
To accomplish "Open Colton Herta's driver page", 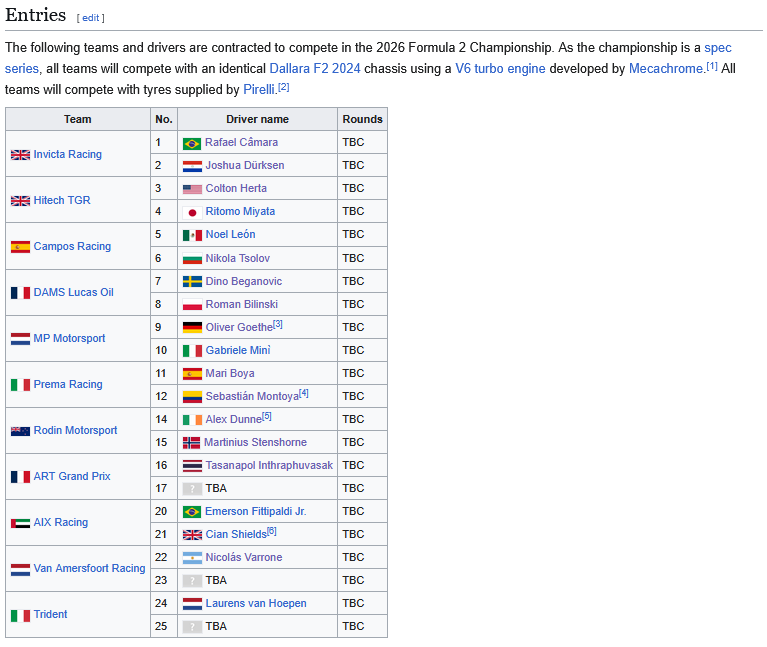I will (x=236, y=188).
